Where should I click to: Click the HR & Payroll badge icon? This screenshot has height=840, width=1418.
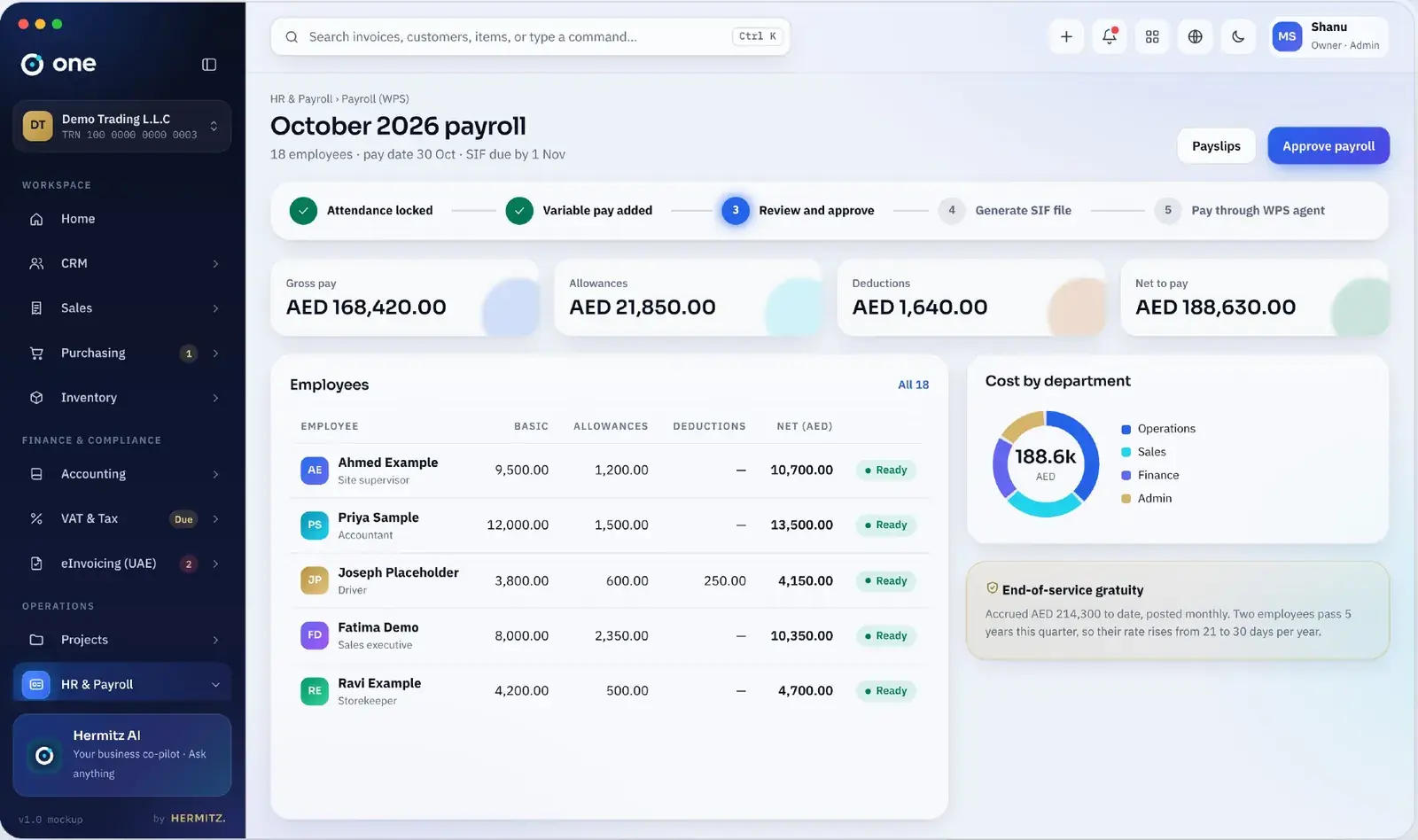tap(35, 684)
